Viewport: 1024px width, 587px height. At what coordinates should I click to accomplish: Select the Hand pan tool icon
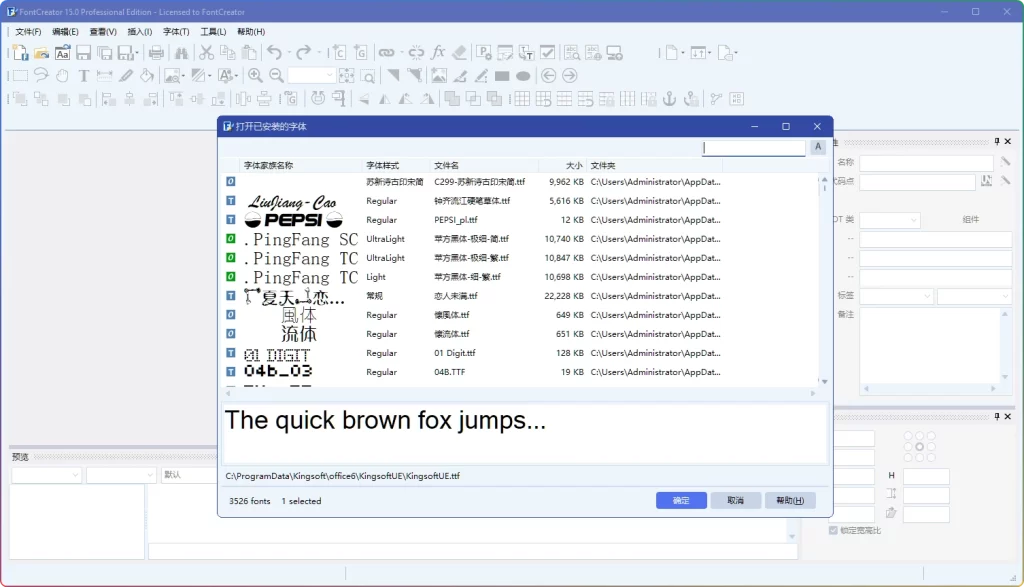[61, 75]
